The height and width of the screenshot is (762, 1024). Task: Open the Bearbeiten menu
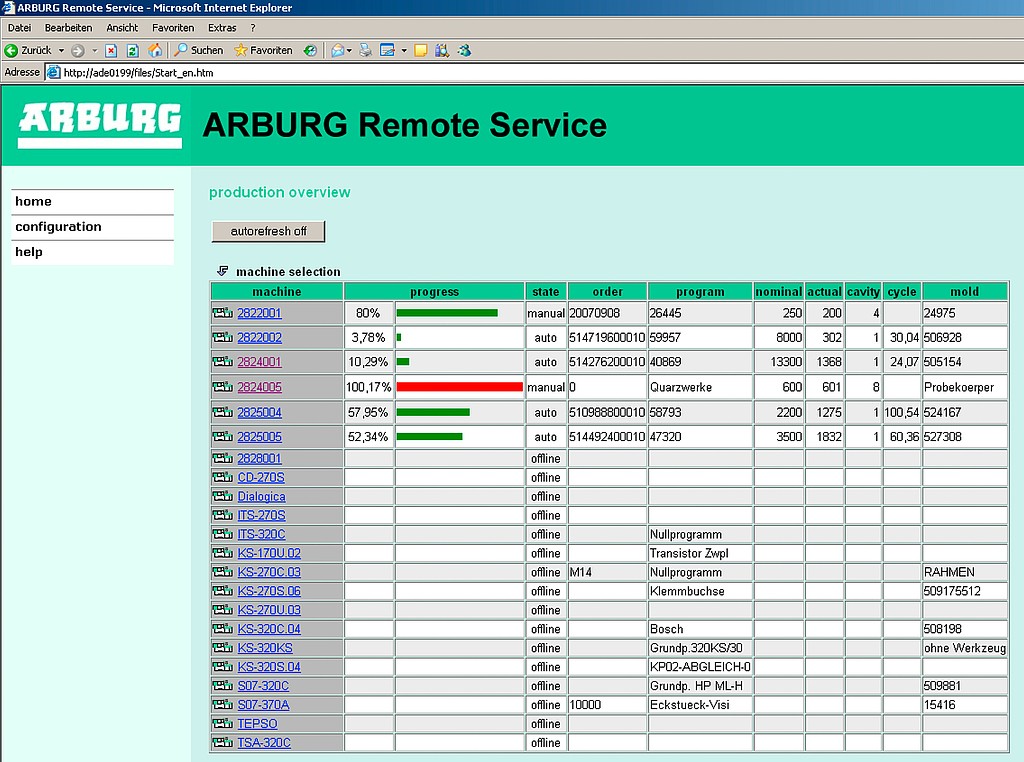[69, 28]
